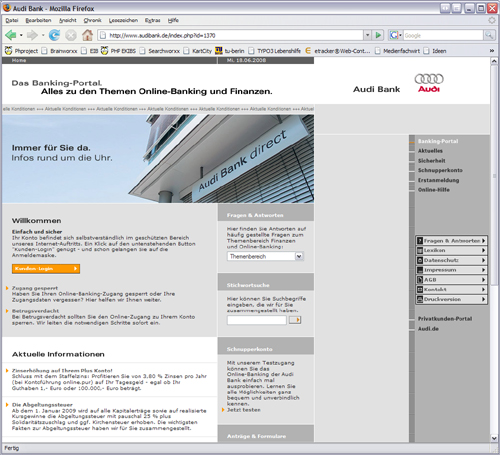Go to the Home page icon

tap(87, 35)
